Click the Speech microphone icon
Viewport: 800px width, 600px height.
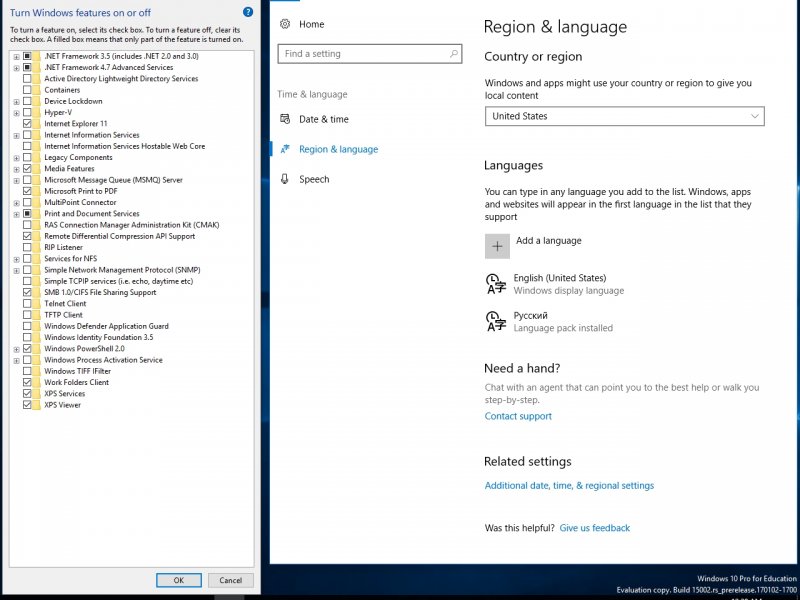click(285, 179)
